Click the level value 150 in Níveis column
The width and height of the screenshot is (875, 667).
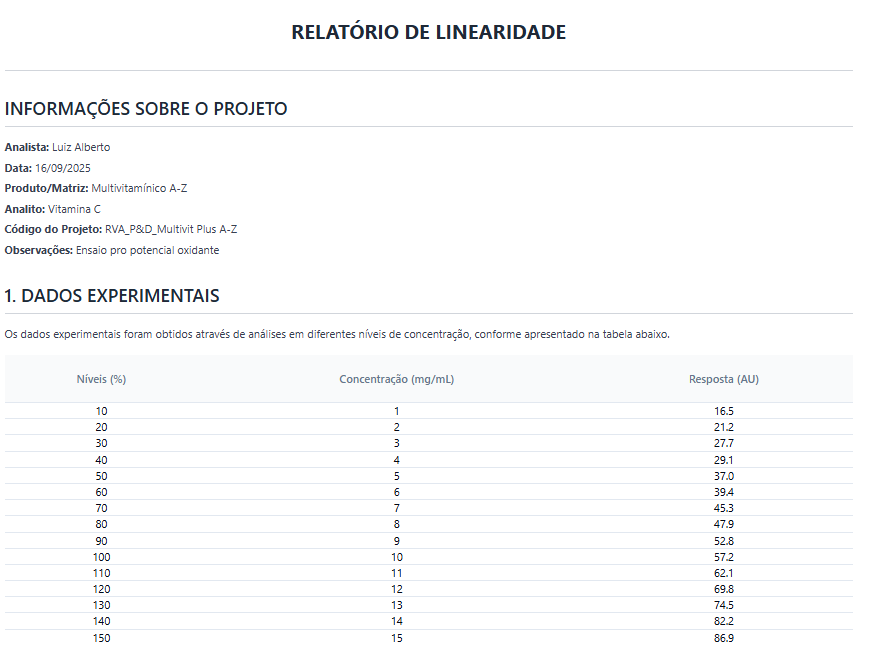point(101,638)
